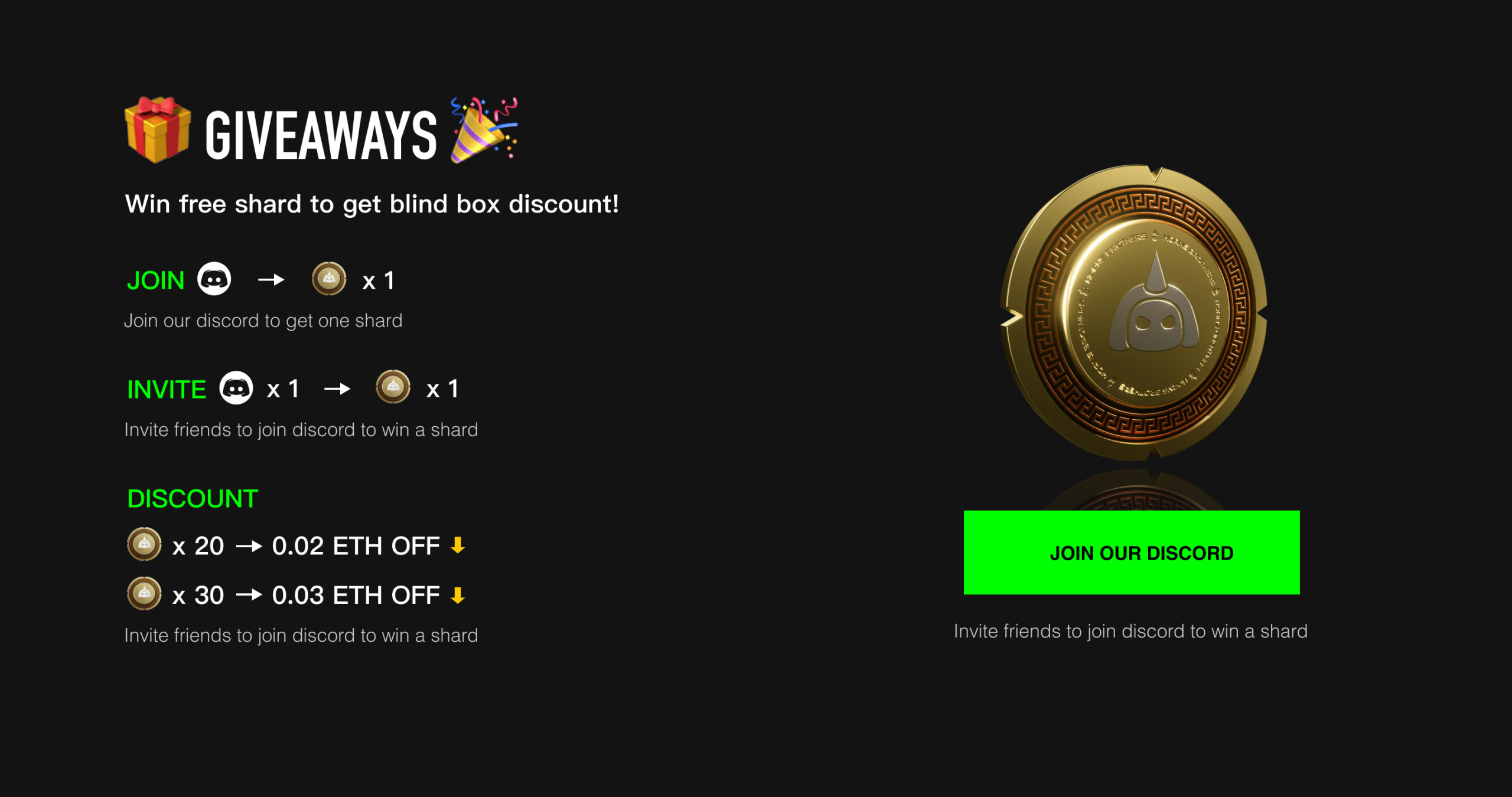Click the shard coin next to x 30
This screenshot has height=797, width=1512.
(144, 594)
